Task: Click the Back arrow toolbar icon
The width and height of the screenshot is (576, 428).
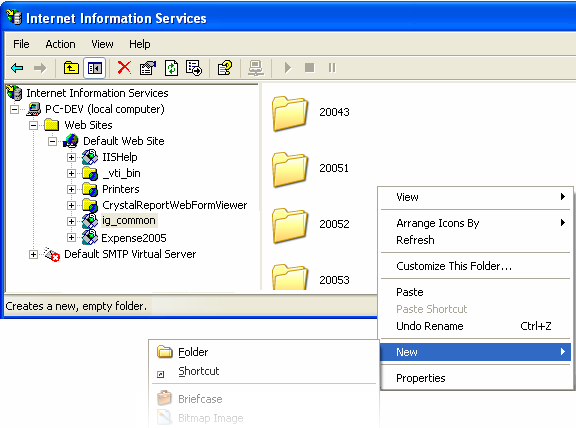Action: tap(17, 68)
